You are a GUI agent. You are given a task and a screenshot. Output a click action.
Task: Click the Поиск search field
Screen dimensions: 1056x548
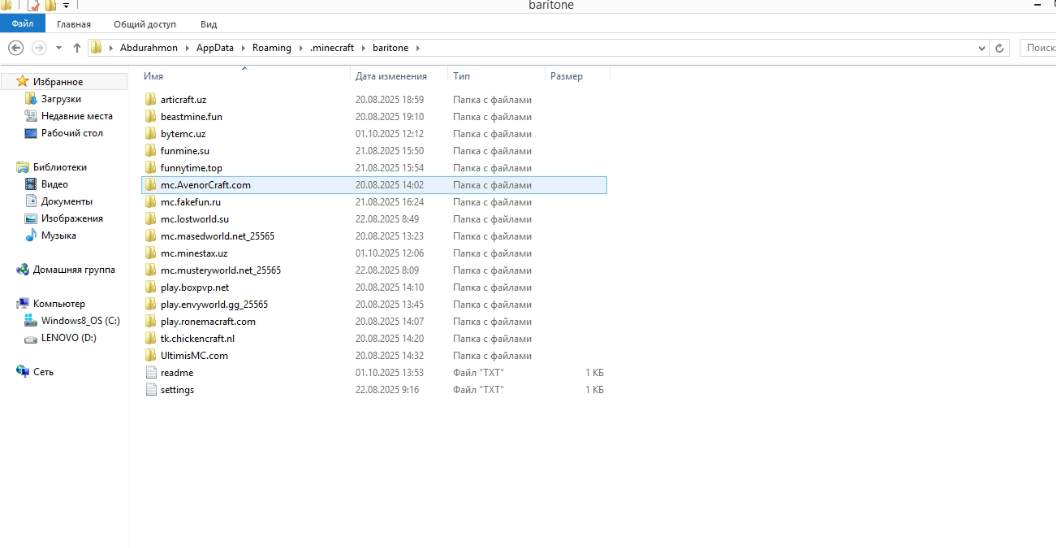tap(1038, 48)
